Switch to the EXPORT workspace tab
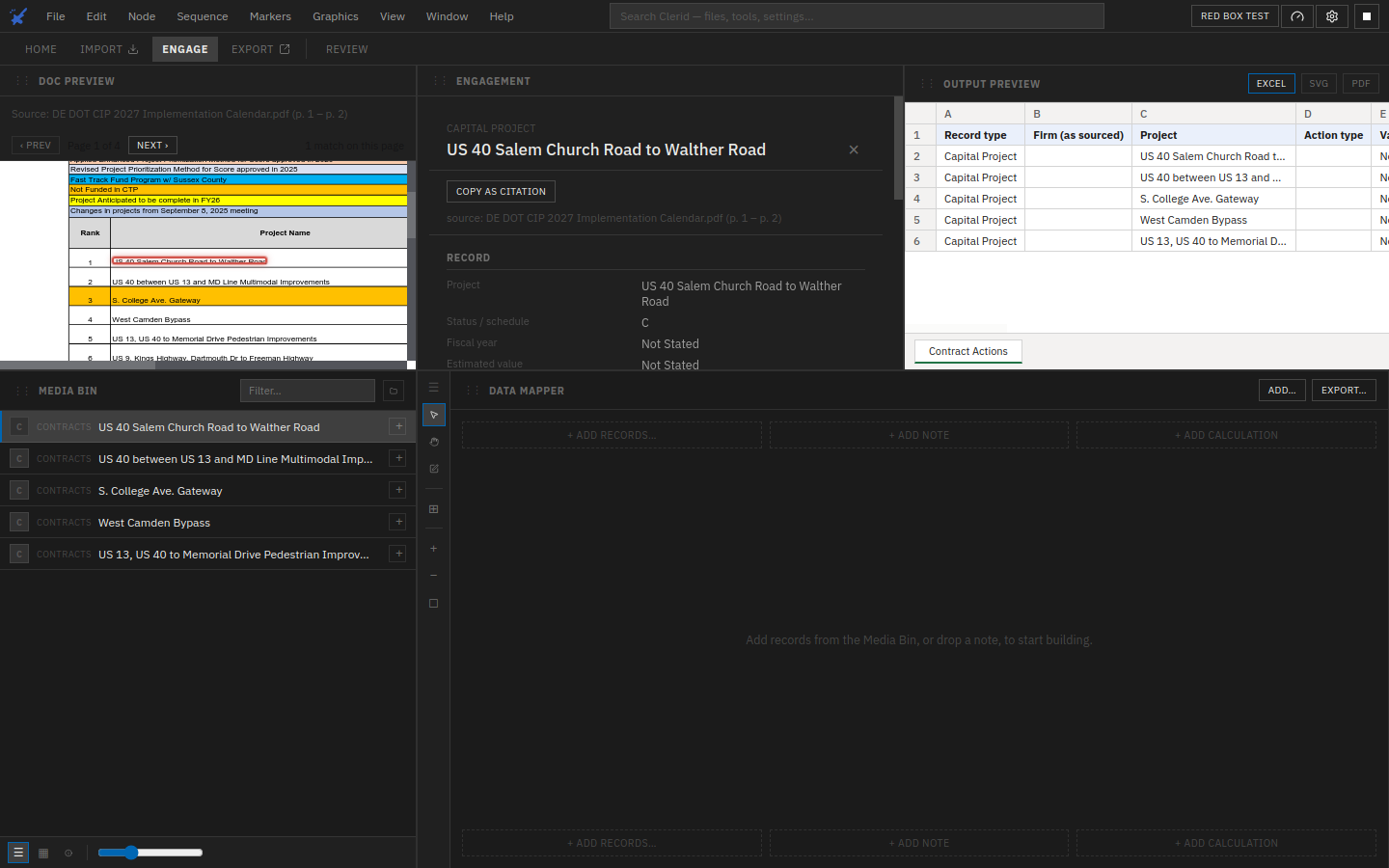The image size is (1389, 868). 260,49
